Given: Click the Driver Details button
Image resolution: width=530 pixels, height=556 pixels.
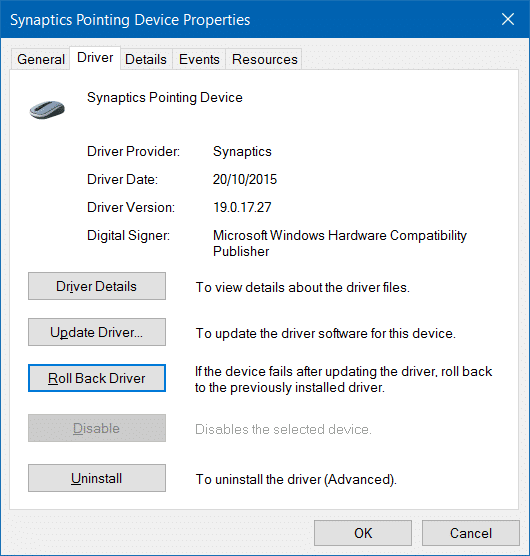Looking at the screenshot, I should 97,286.
